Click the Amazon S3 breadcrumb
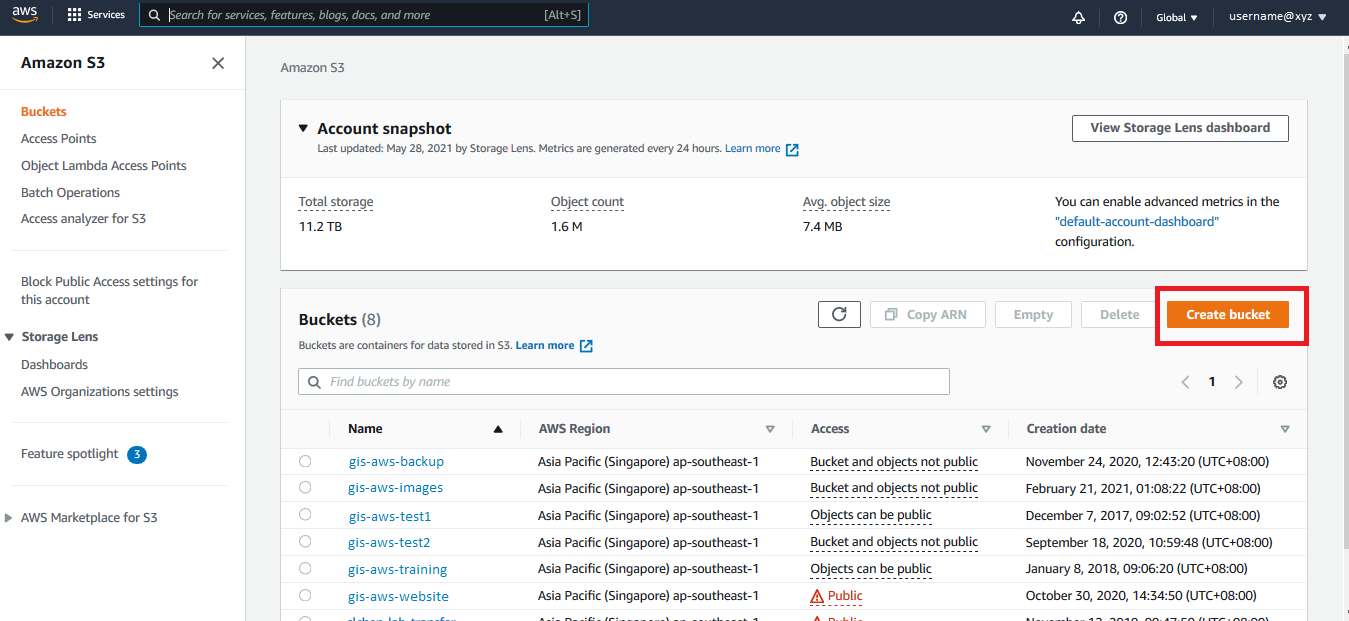1349x621 pixels. click(312, 68)
